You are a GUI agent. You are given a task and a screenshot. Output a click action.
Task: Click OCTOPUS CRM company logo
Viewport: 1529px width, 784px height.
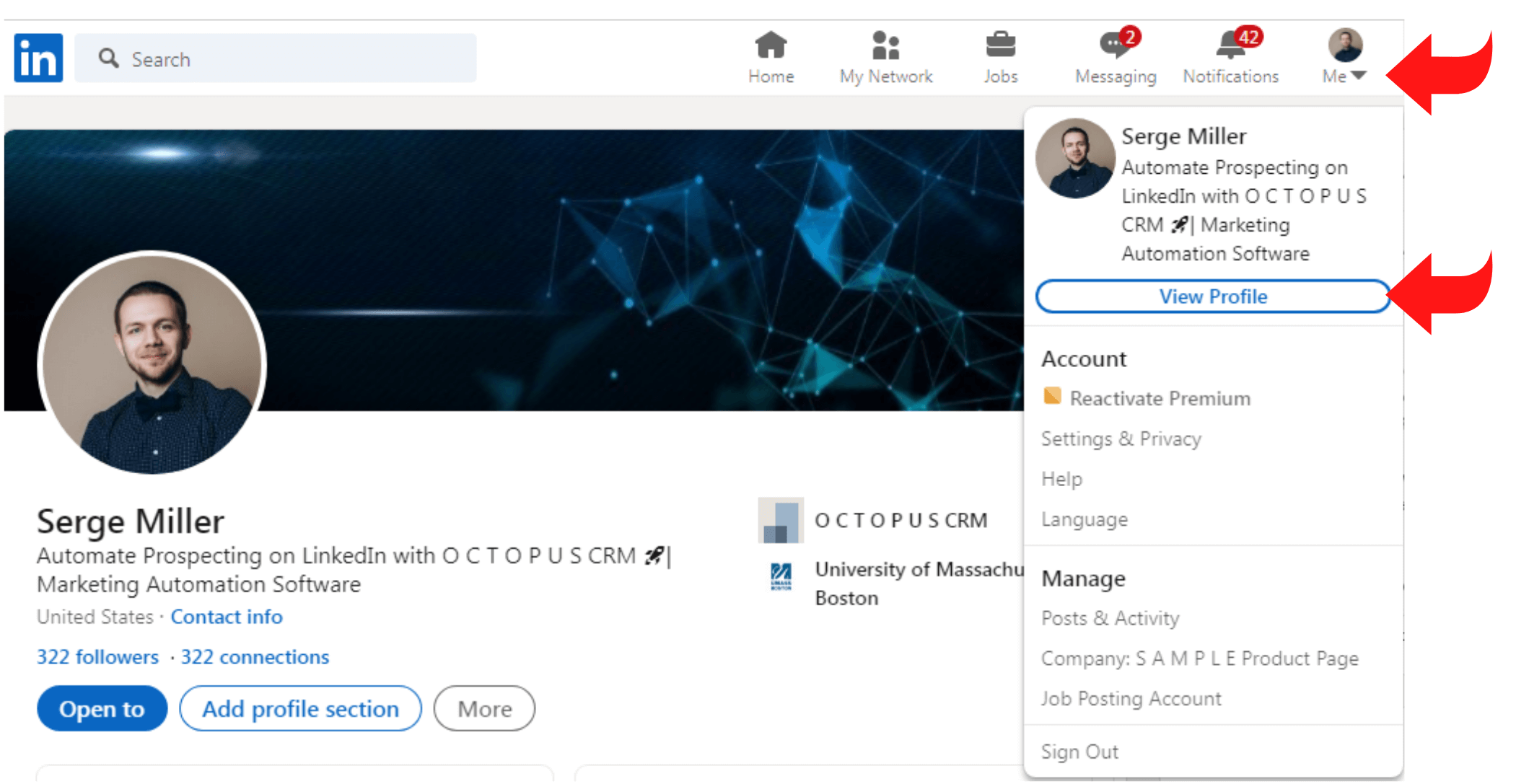click(780, 520)
